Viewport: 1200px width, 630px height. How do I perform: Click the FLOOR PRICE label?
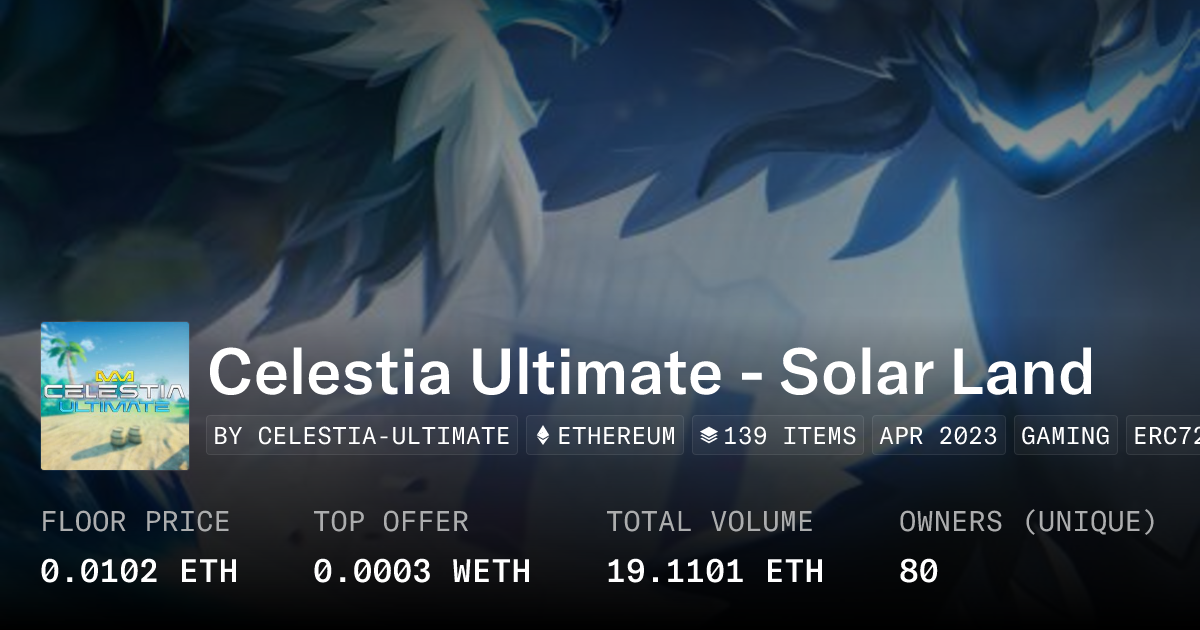click(135, 522)
